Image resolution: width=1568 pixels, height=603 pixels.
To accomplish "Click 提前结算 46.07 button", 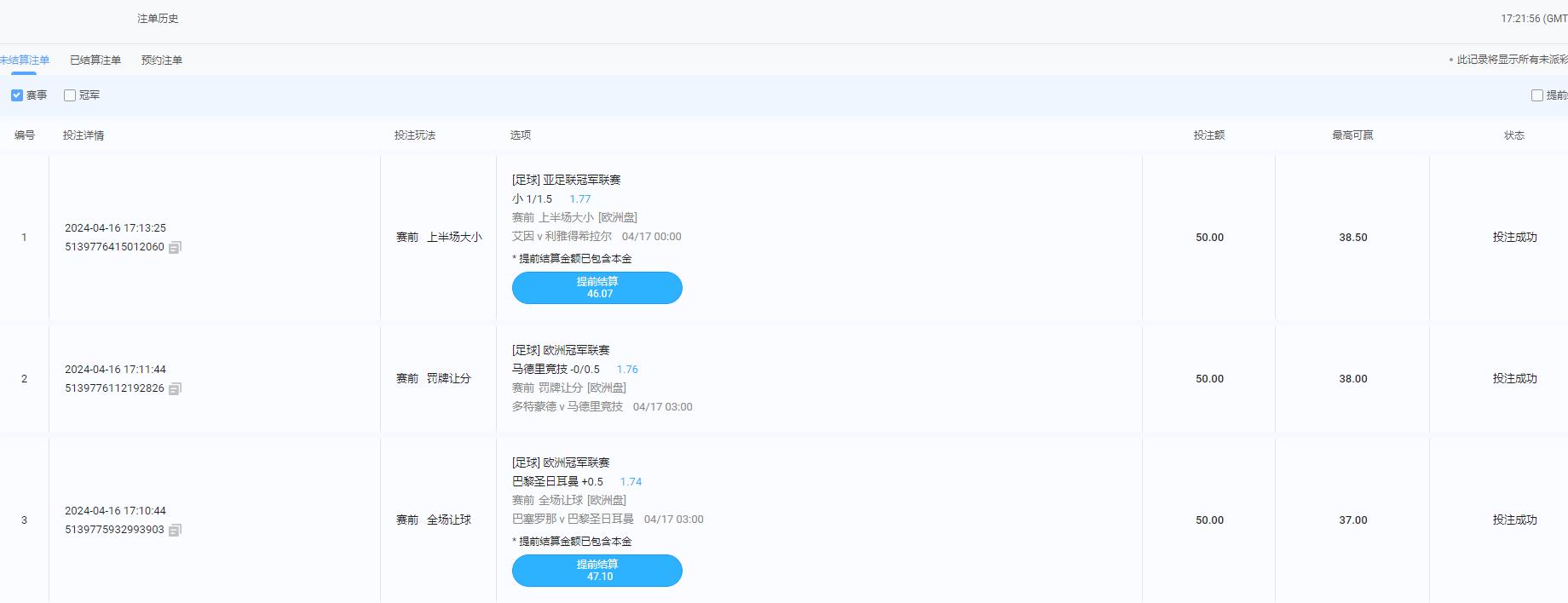I will (x=597, y=288).
